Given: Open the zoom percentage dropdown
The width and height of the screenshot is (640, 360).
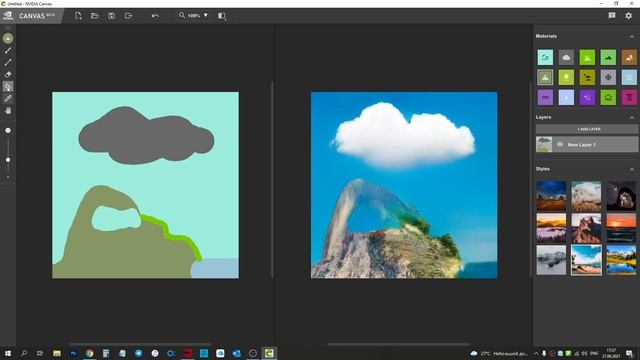Looking at the screenshot, I should 206,16.
